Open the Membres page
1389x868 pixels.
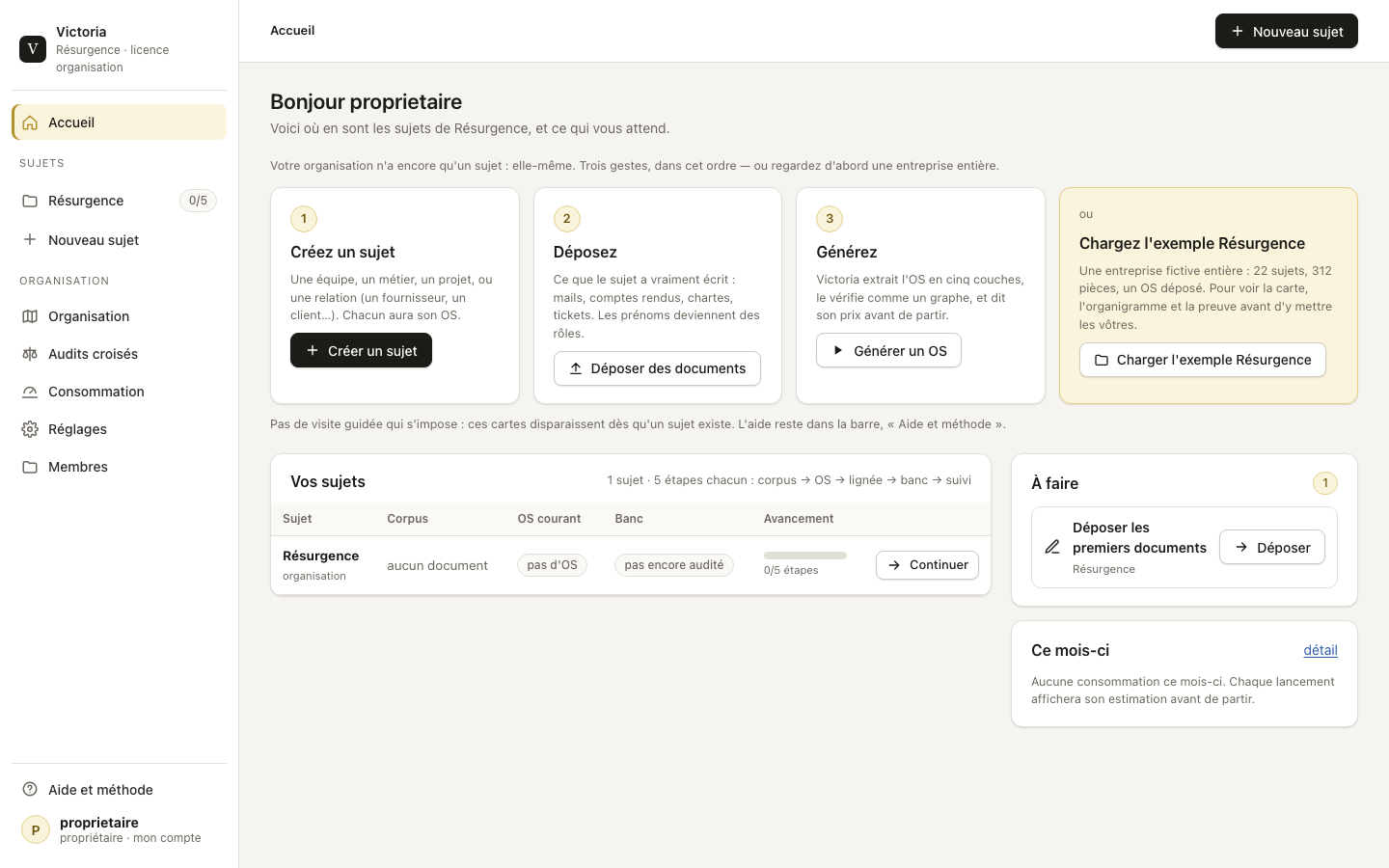click(120, 467)
